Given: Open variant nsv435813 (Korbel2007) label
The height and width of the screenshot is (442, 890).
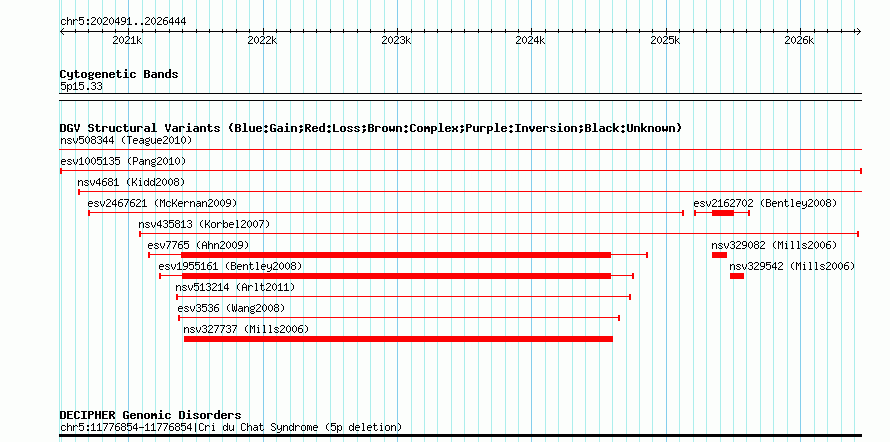Looking at the screenshot, I should 204,224.
